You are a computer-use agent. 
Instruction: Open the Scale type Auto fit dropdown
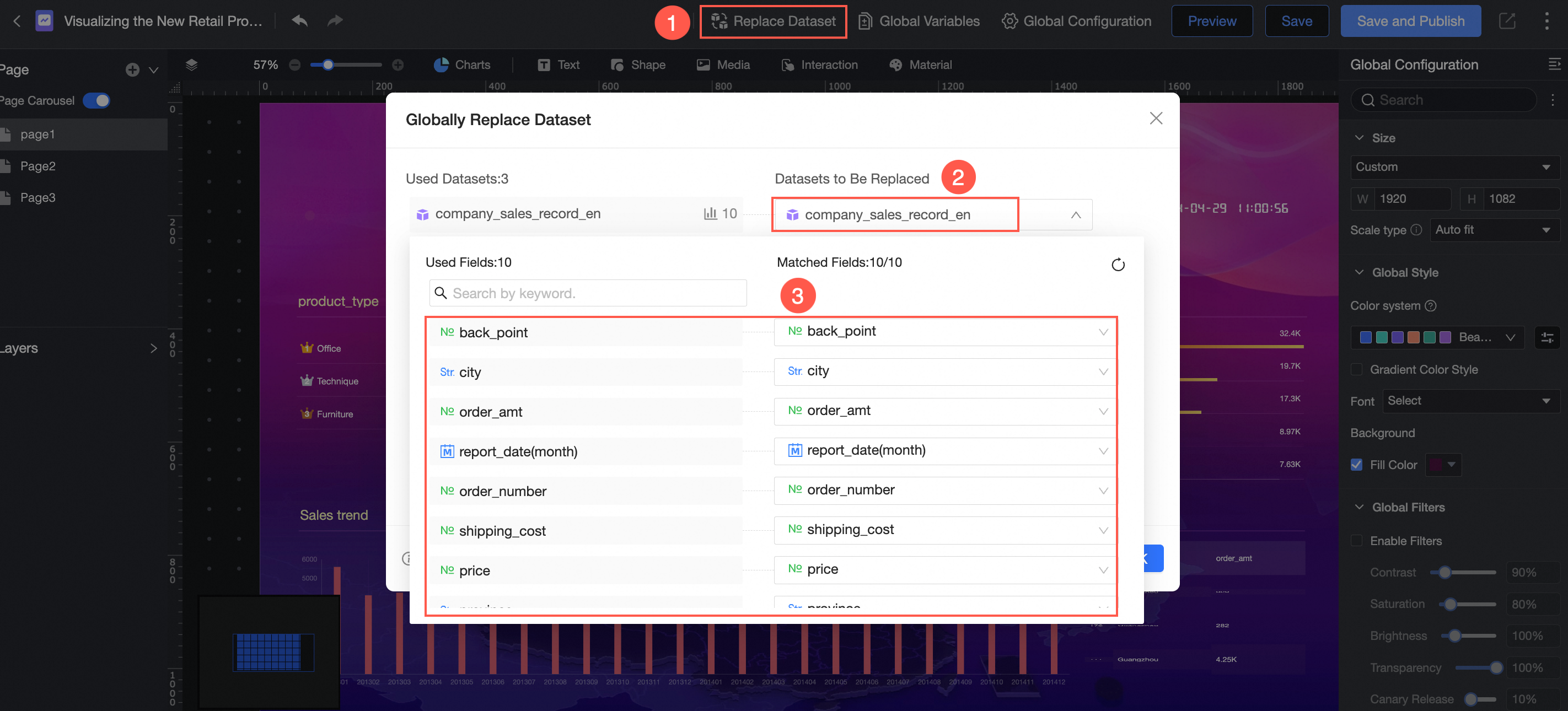pyautogui.click(x=1494, y=230)
